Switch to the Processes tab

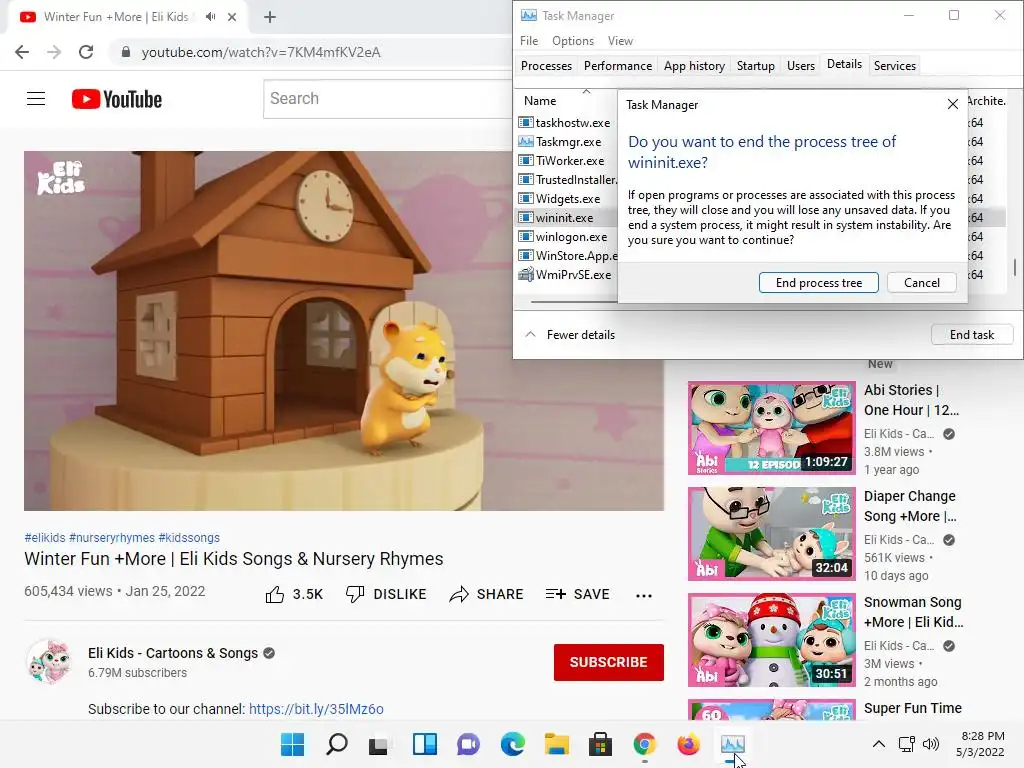(x=546, y=66)
